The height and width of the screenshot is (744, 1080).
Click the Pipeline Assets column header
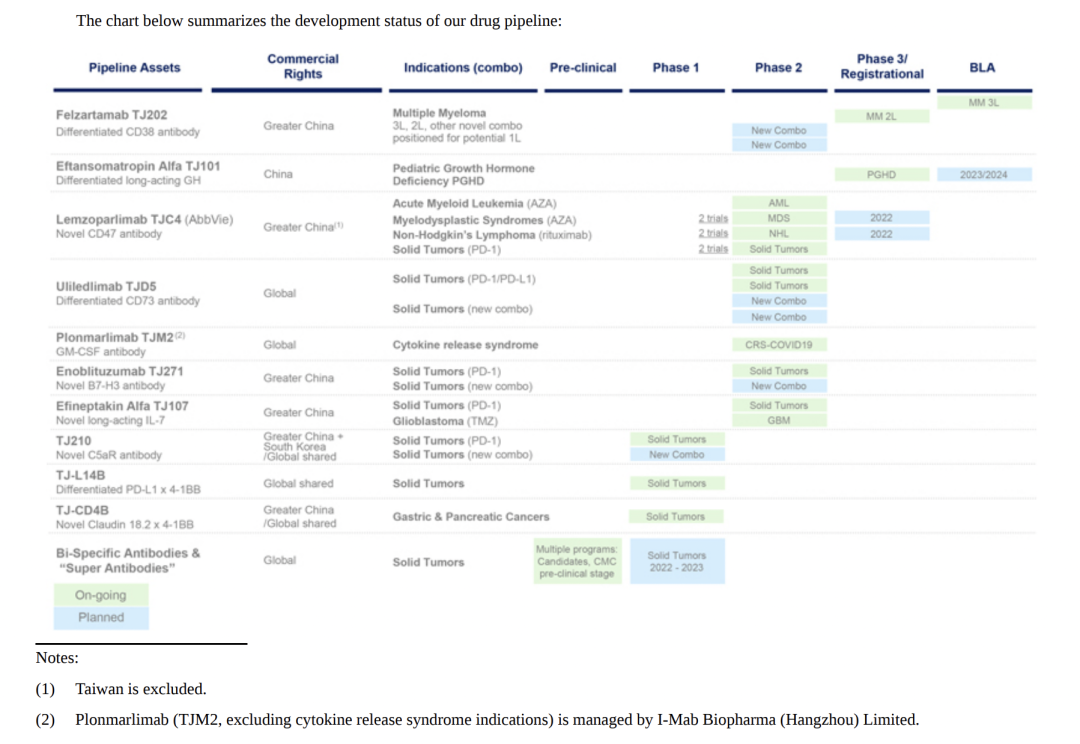pos(134,68)
